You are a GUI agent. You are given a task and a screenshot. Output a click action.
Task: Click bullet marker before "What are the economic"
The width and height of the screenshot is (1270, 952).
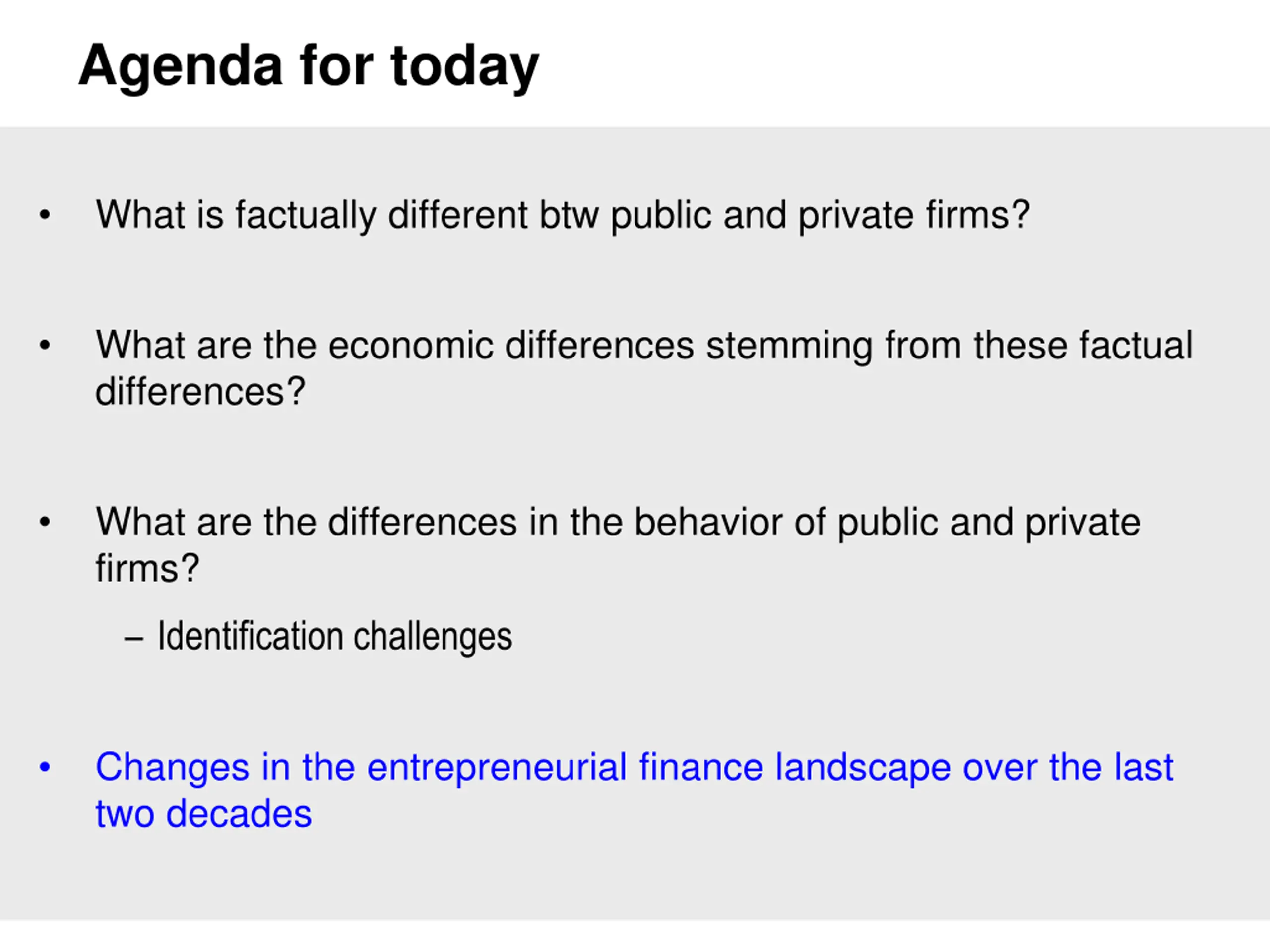point(45,346)
